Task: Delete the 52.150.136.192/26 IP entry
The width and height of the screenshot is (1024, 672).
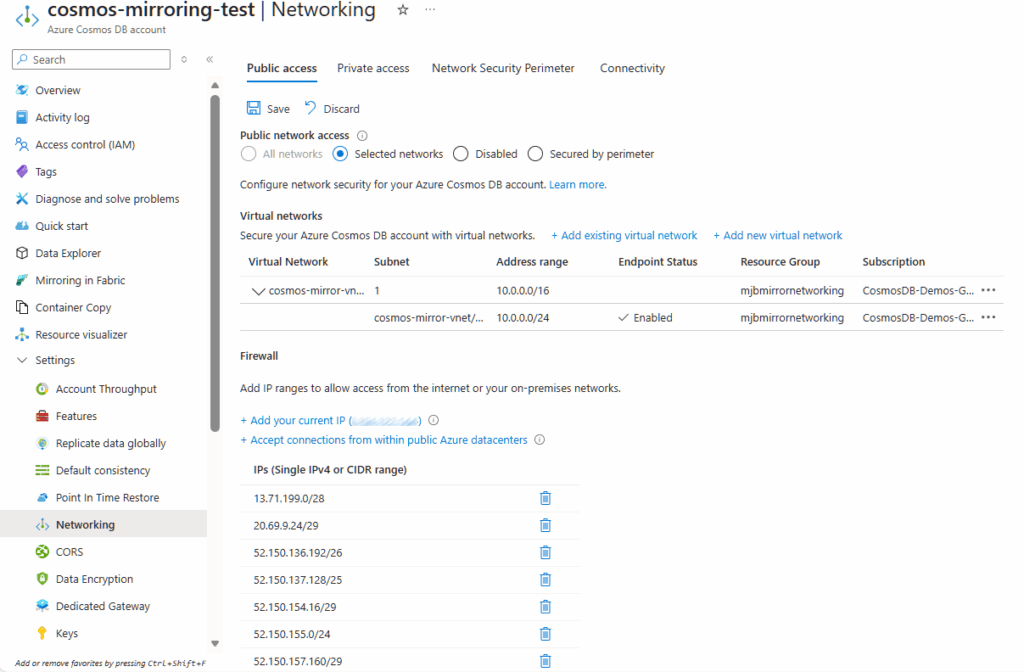Action: click(x=545, y=552)
